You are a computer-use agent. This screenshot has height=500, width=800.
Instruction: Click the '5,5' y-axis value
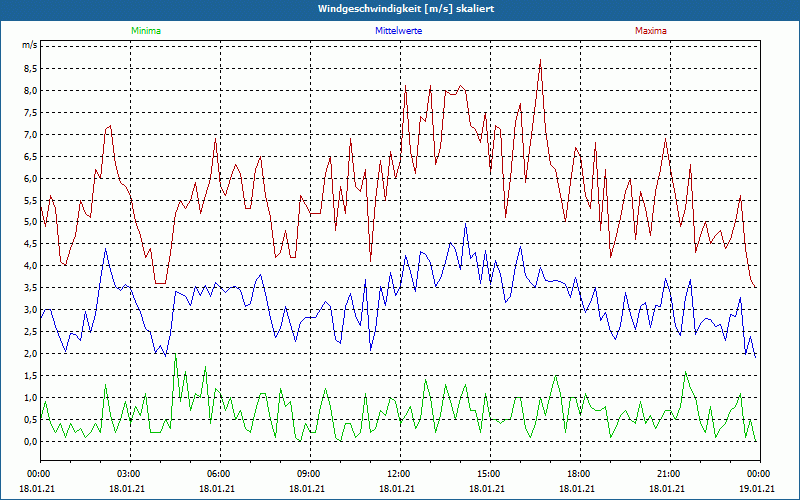(x=31, y=200)
